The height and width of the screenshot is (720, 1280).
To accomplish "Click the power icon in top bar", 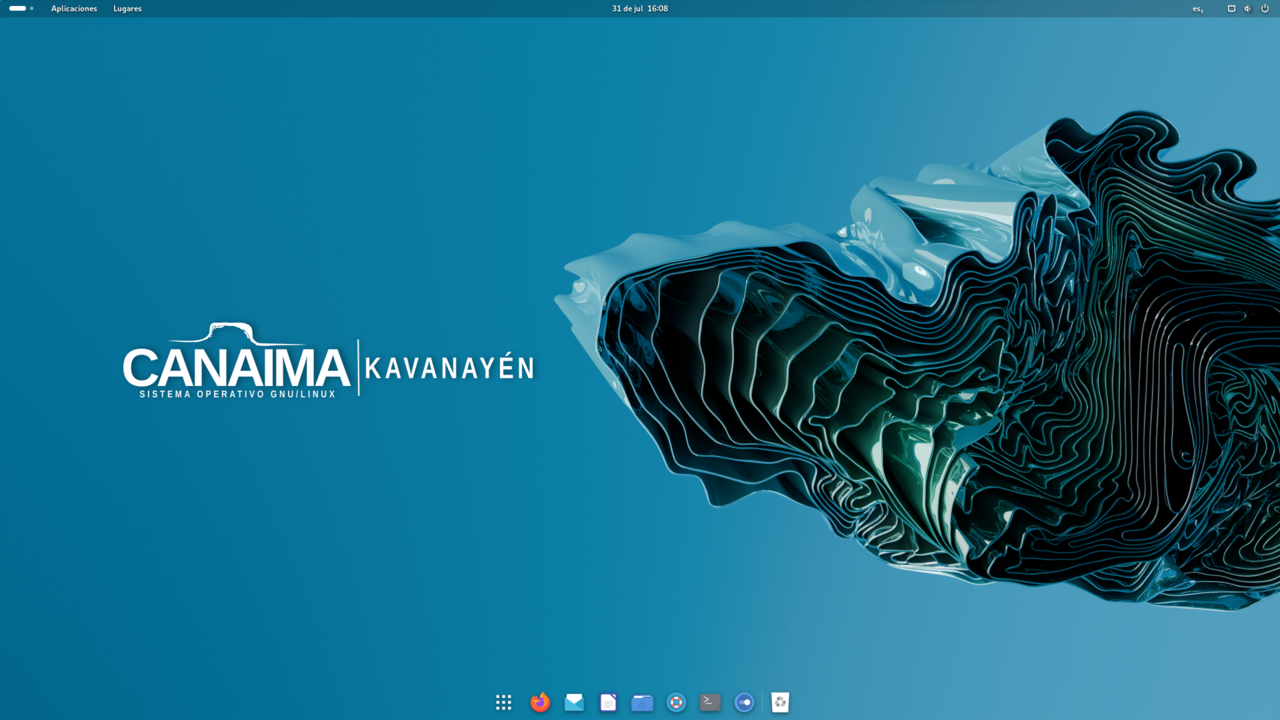I will point(1265,8).
